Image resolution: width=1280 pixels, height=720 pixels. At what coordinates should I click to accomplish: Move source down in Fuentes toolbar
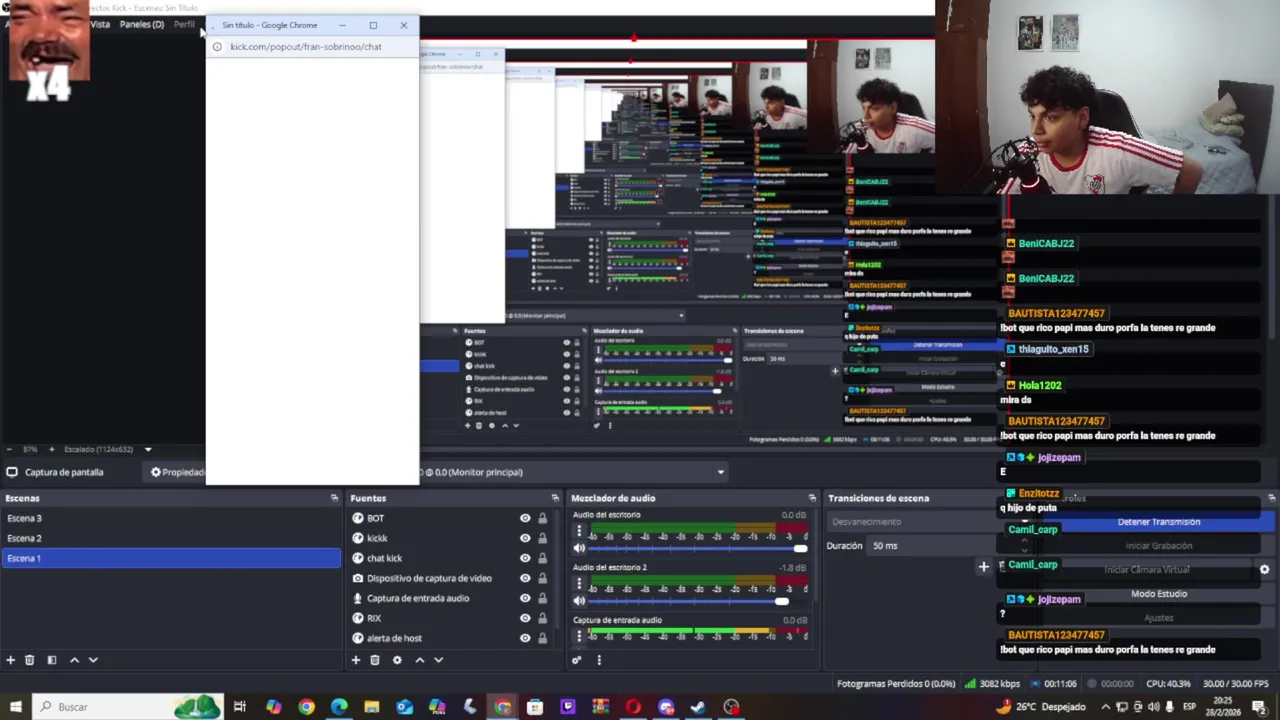point(438,660)
